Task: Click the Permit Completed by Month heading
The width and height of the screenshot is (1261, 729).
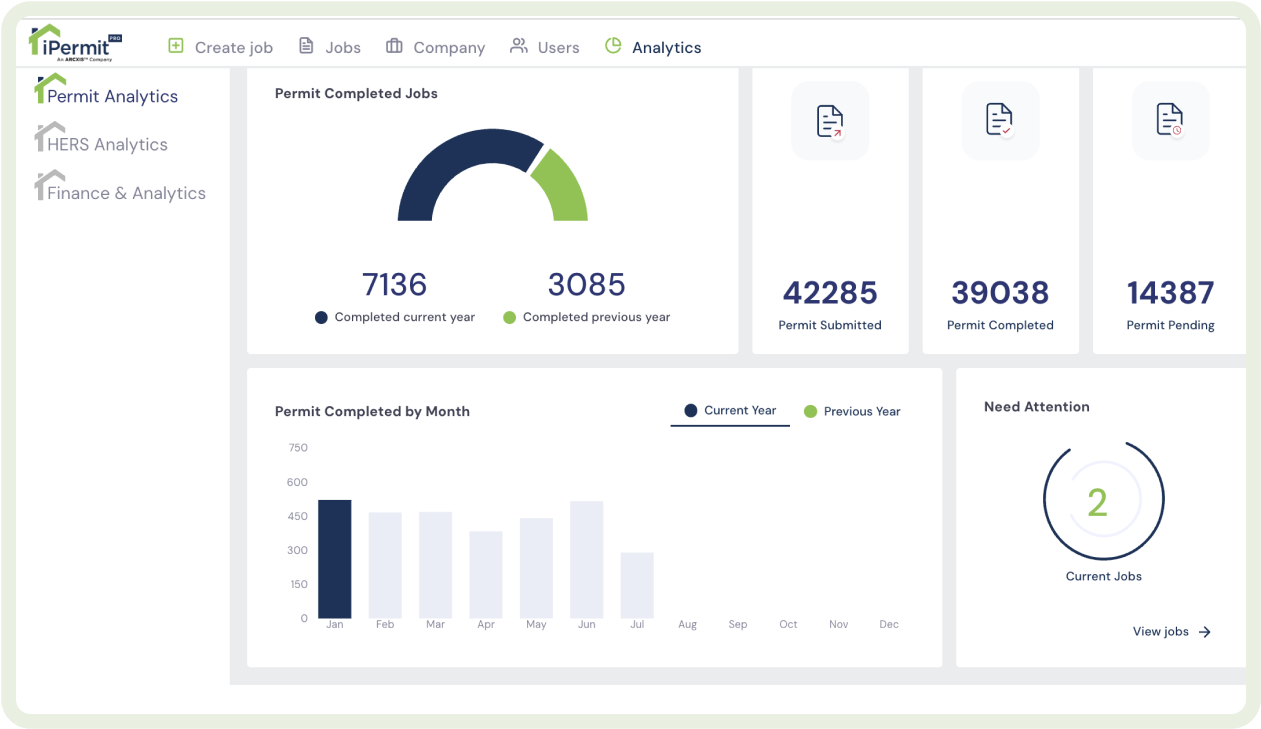Action: click(372, 411)
